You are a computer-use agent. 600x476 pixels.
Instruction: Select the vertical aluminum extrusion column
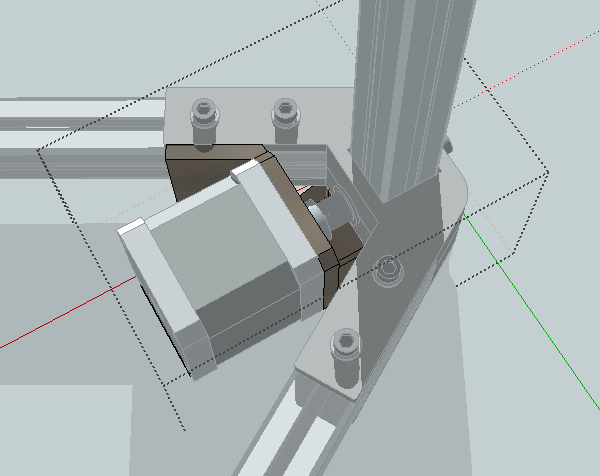pyautogui.click(x=411, y=98)
